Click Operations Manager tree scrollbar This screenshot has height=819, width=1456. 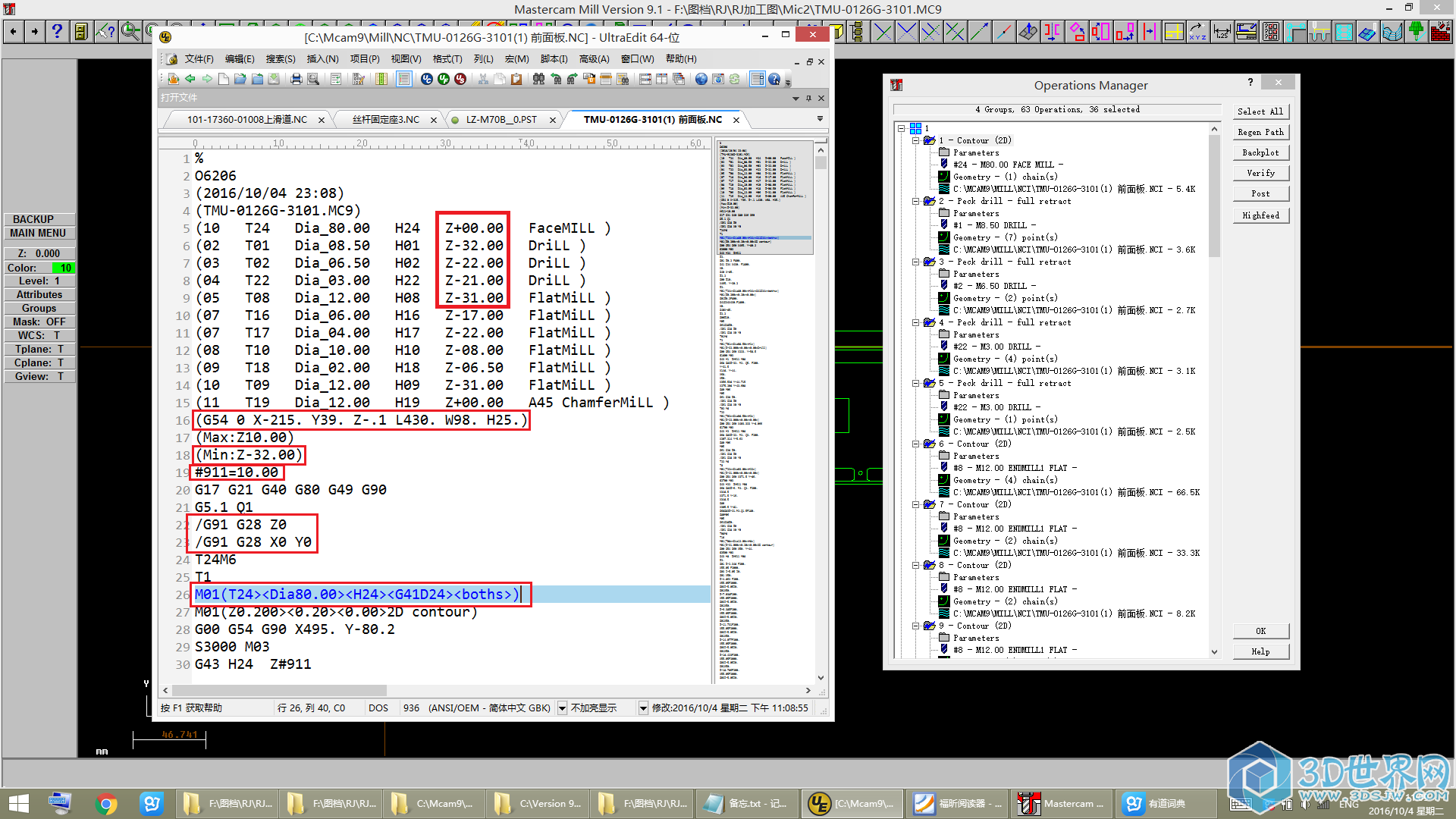click(x=1214, y=391)
